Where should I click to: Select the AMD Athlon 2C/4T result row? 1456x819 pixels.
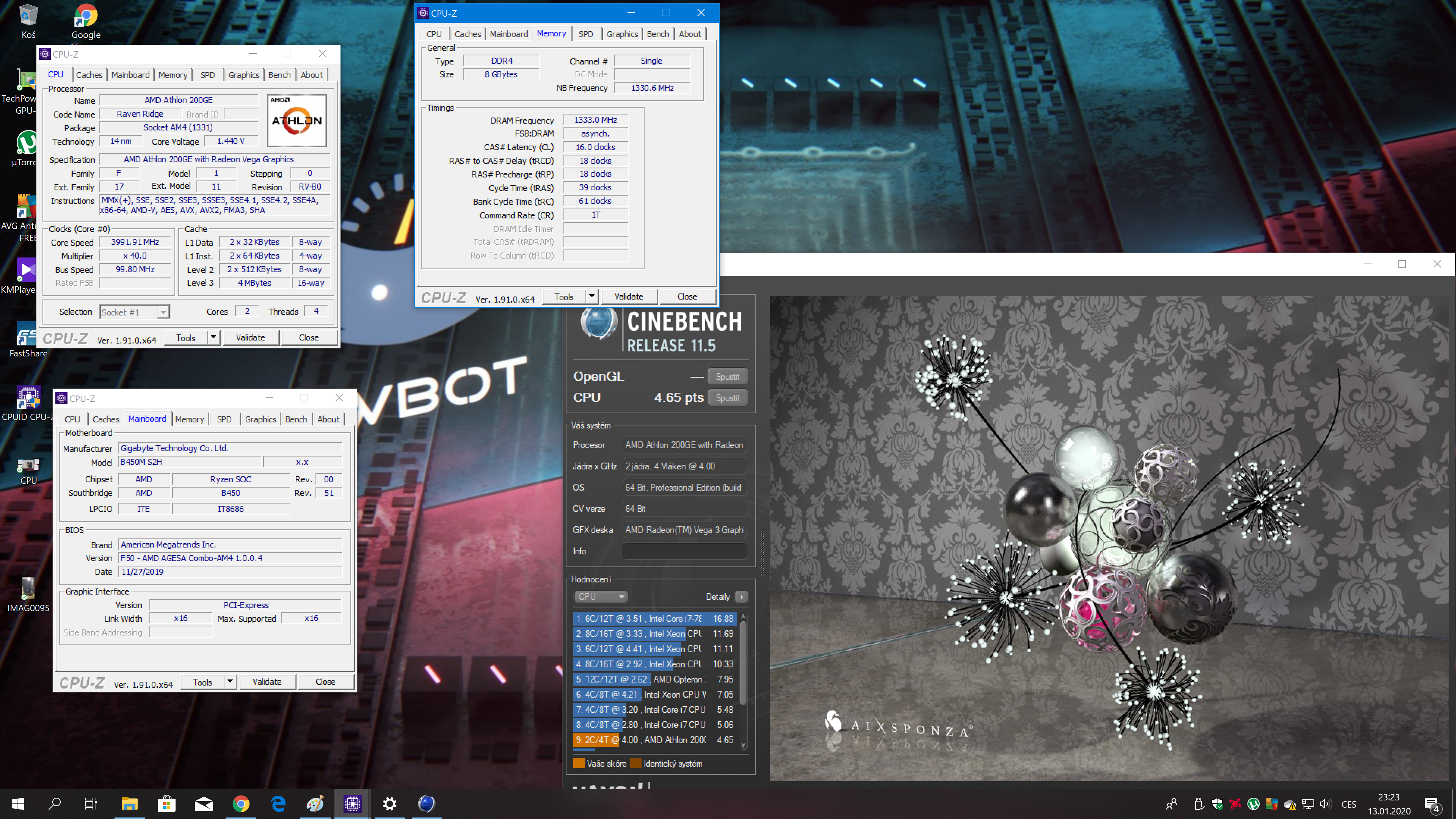pyautogui.click(x=655, y=740)
